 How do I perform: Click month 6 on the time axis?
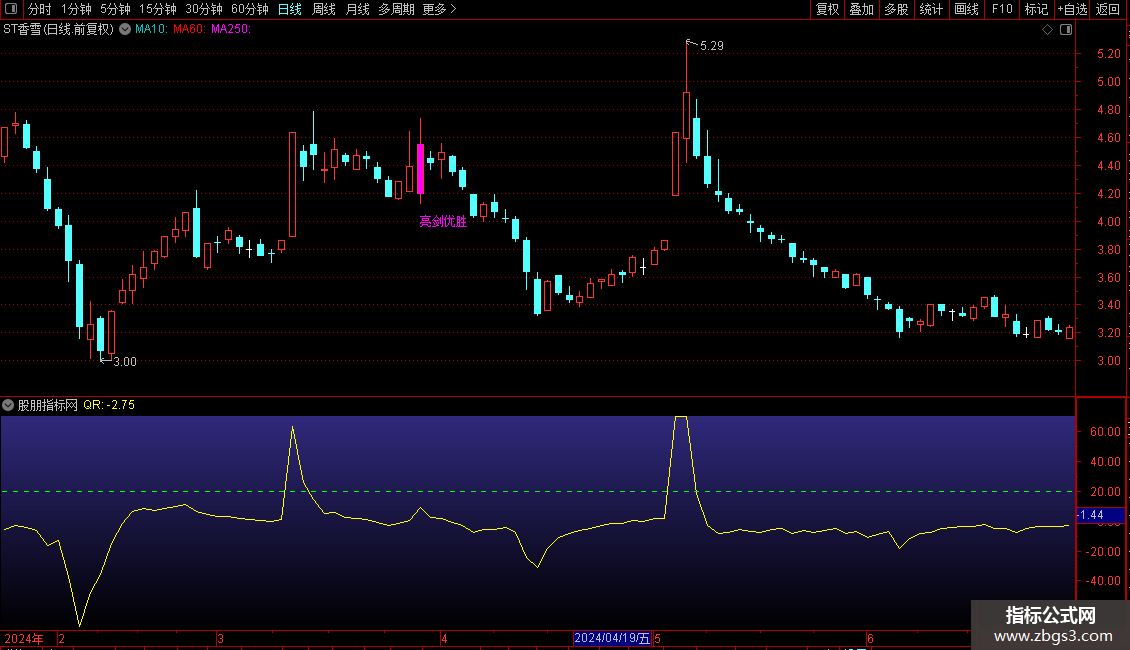click(x=871, y=639)
